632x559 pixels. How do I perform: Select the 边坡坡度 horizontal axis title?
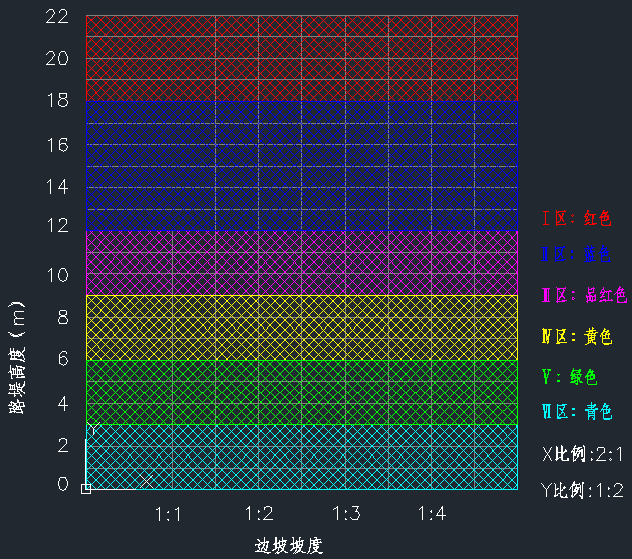click(x=289, y=546)
